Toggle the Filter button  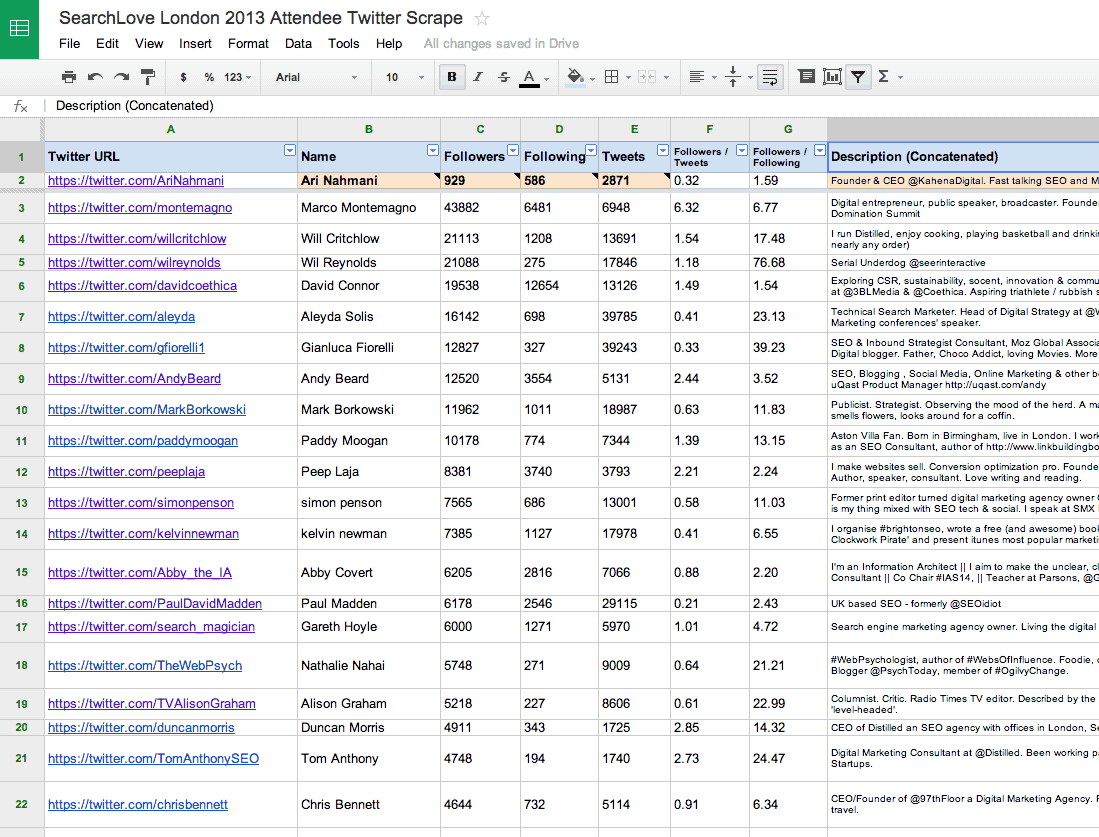click(858, 76)
